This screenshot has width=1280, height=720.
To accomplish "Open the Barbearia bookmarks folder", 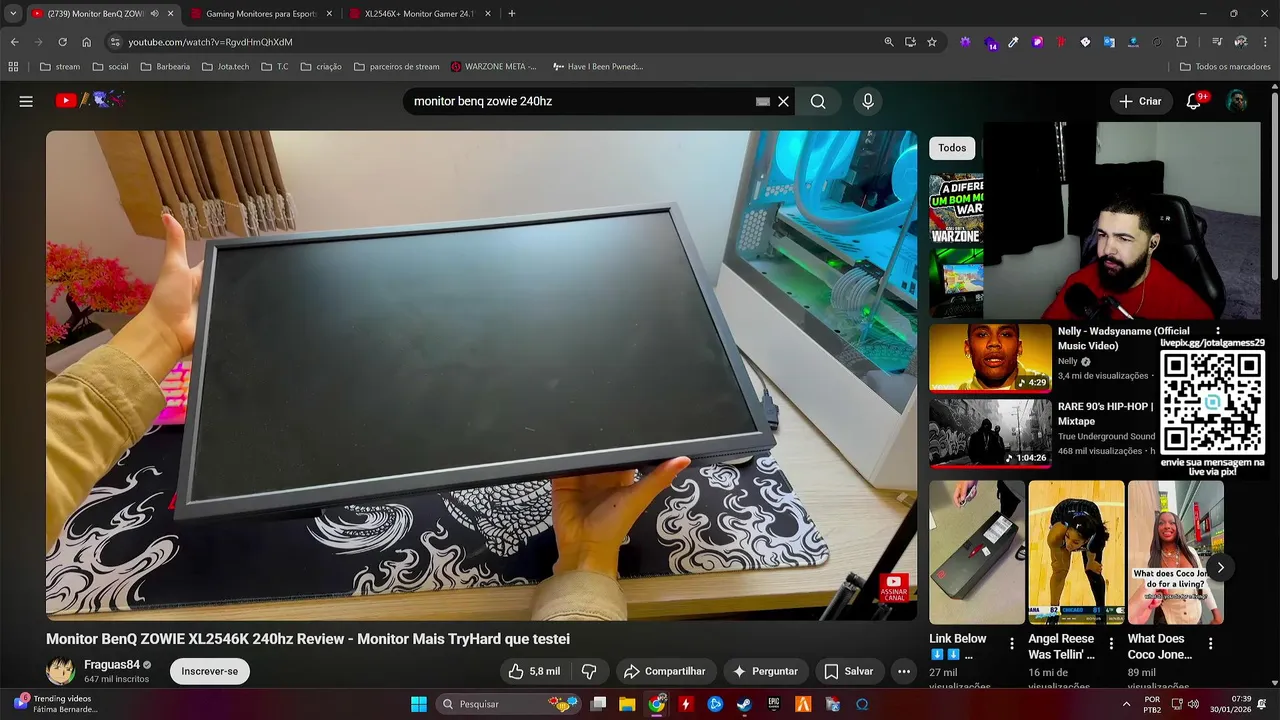I will pos(165,67).
